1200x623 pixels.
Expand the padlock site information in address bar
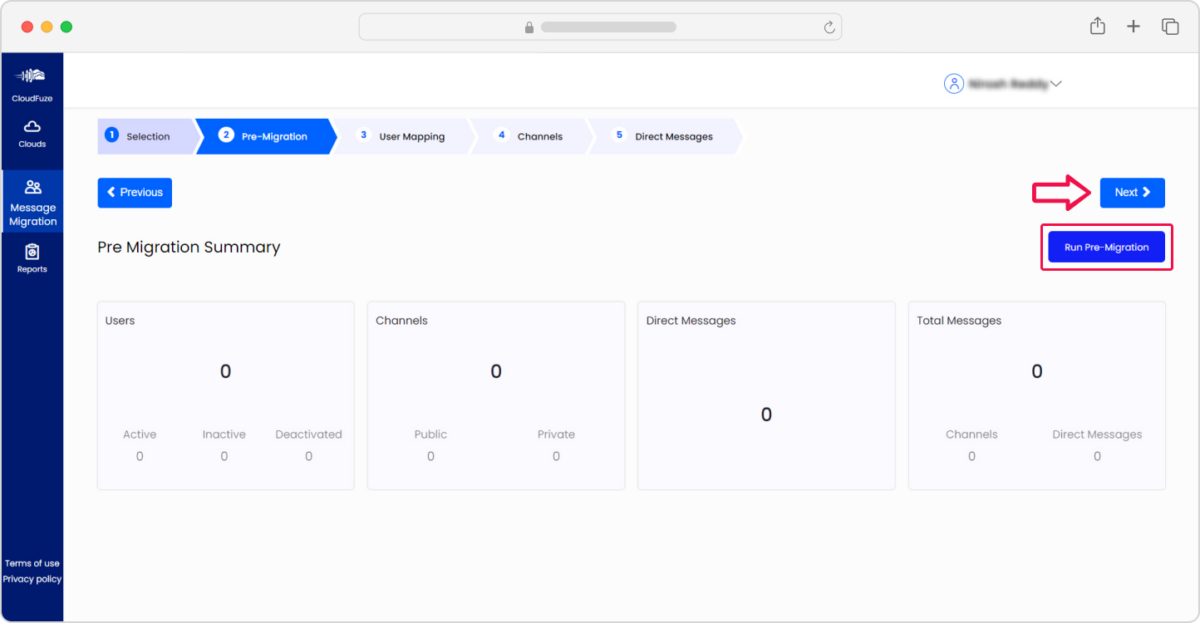coord(528,26)
